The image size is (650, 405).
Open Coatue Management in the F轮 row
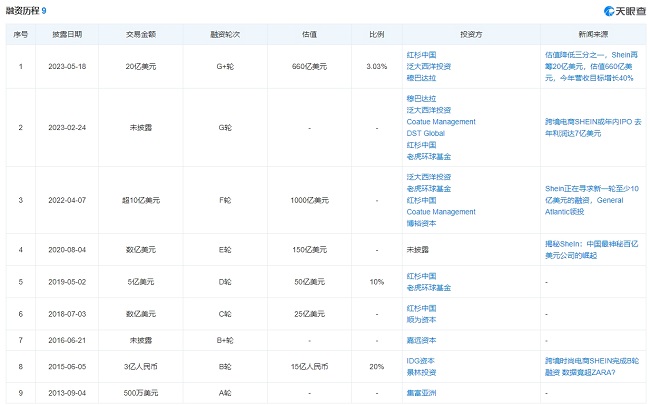(441, 212)
